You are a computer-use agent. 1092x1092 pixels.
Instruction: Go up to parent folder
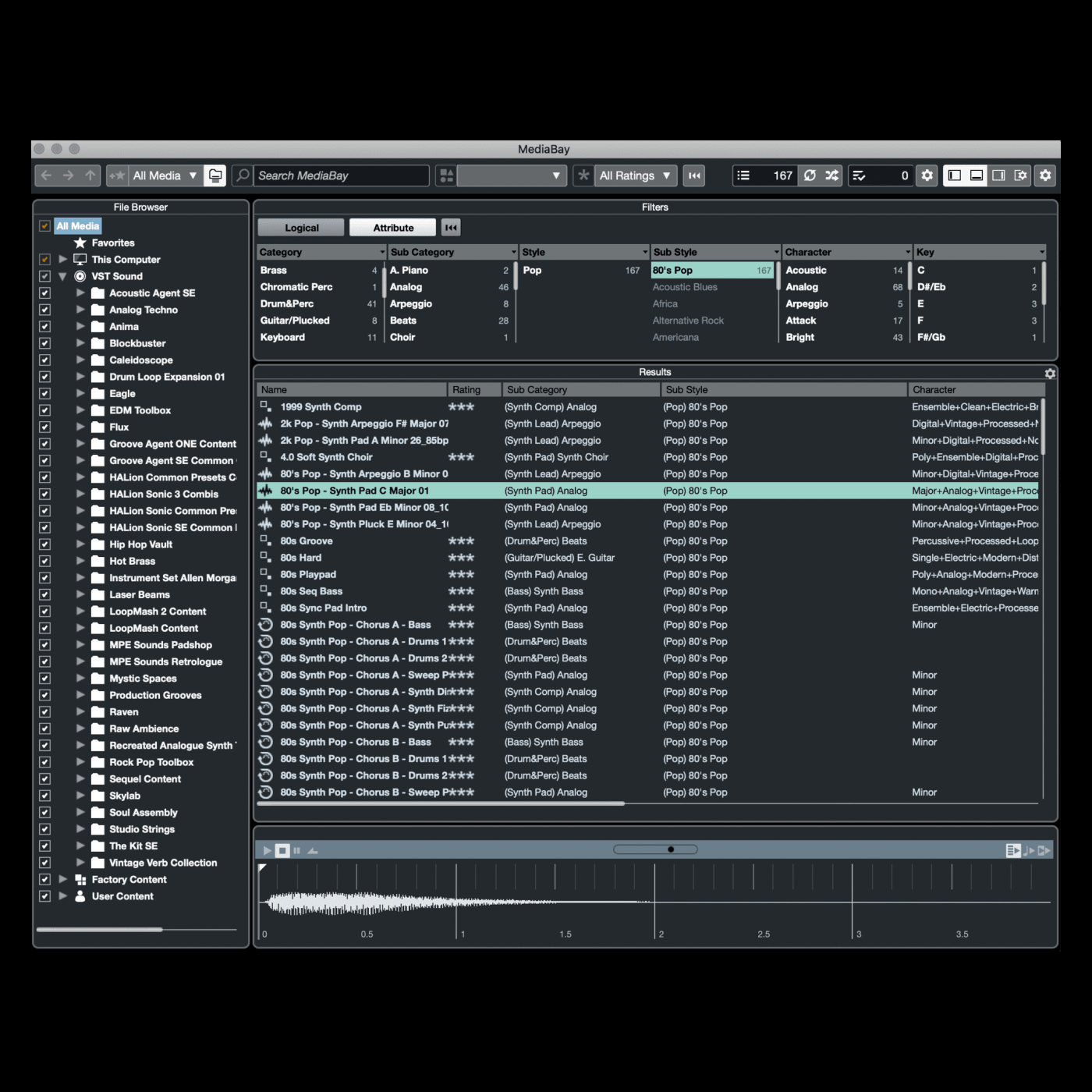pyautogui.click(x=90, y=175)
